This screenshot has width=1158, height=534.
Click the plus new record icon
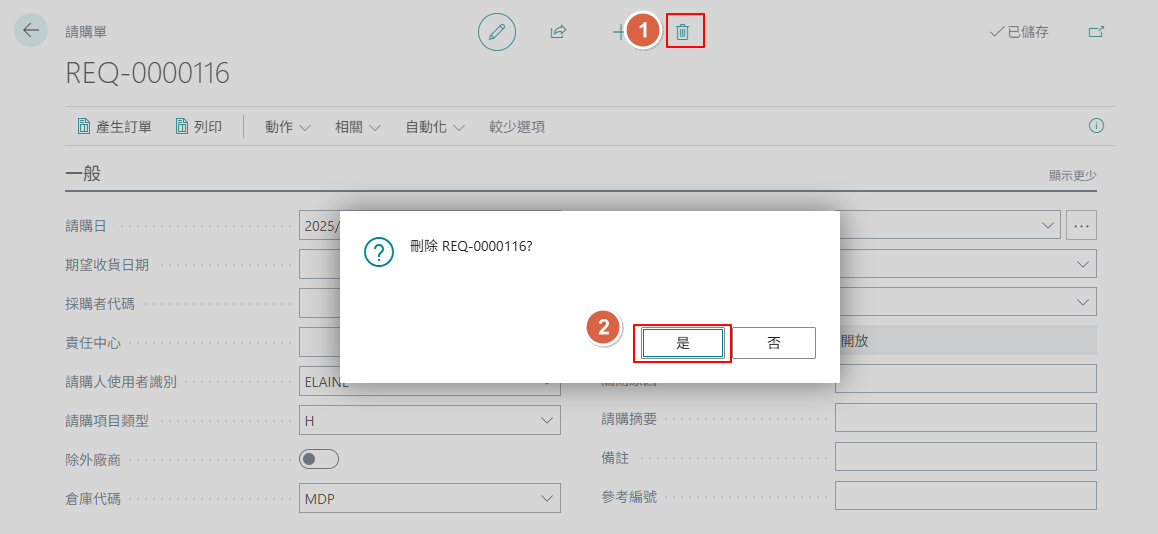(x=619, y=32)
